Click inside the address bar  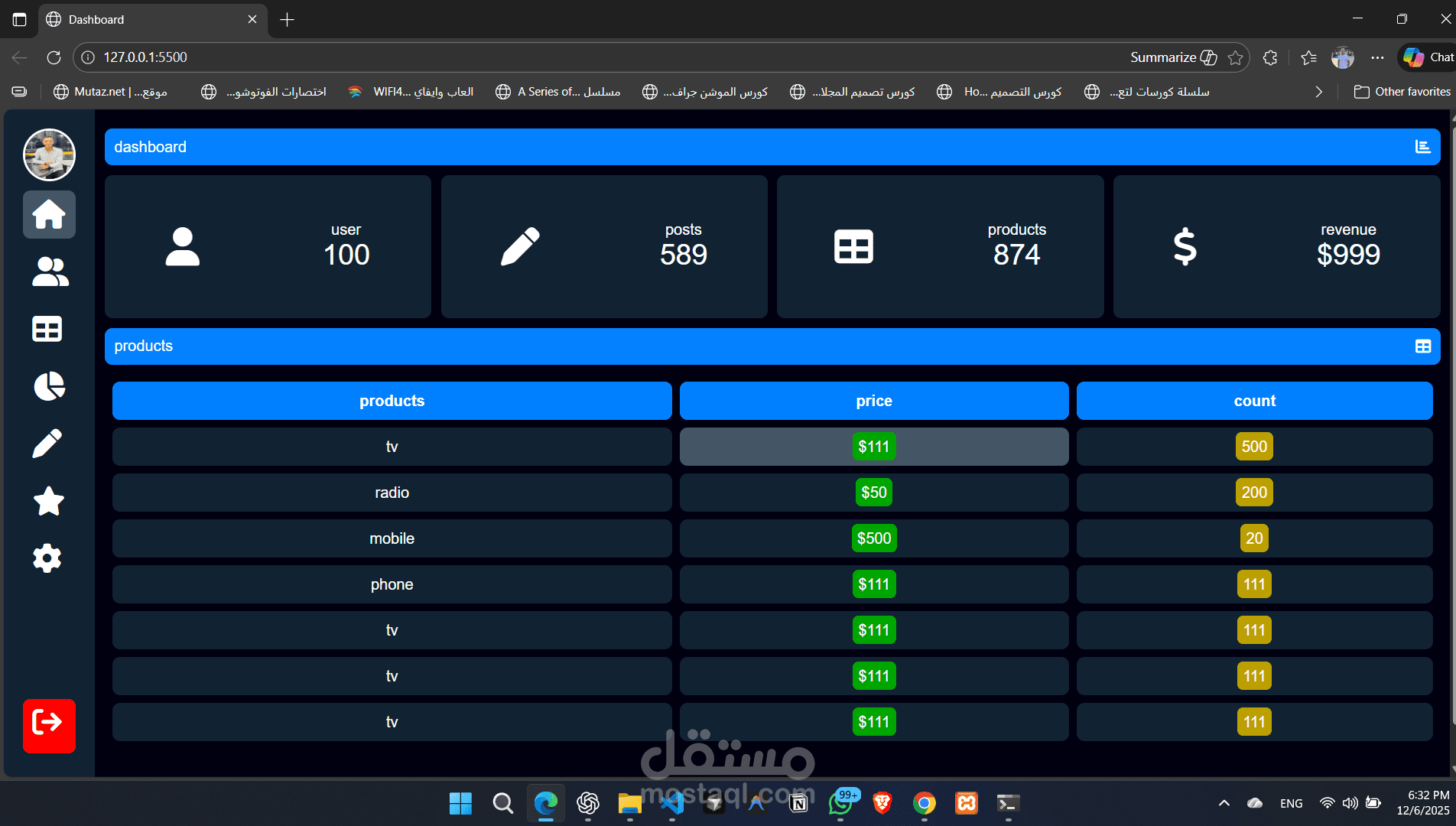(x=306, y=57)
